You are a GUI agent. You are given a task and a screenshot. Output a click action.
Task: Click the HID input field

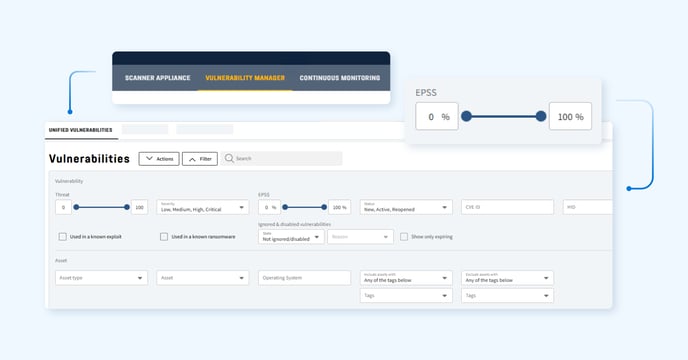588,207
